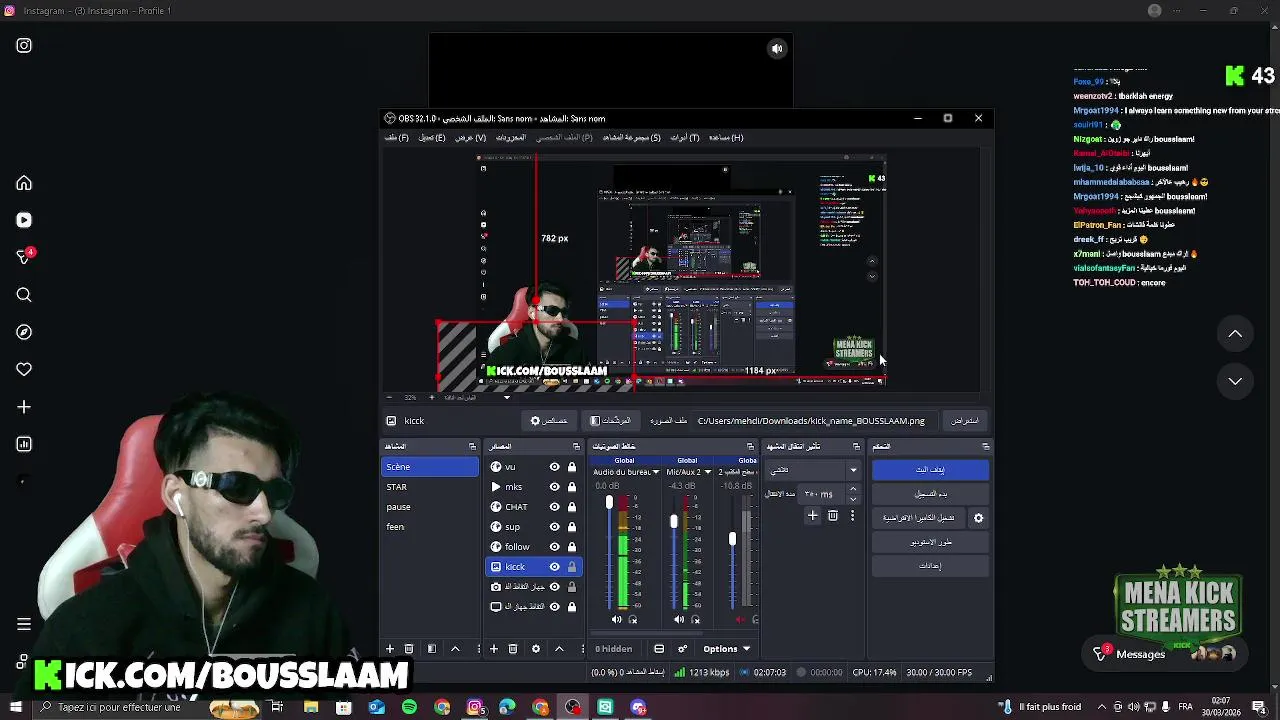This screenshot has width=1280, height=720.
Task: Toggle audio mixer layout icon
Action: click(x=659, y=649)
